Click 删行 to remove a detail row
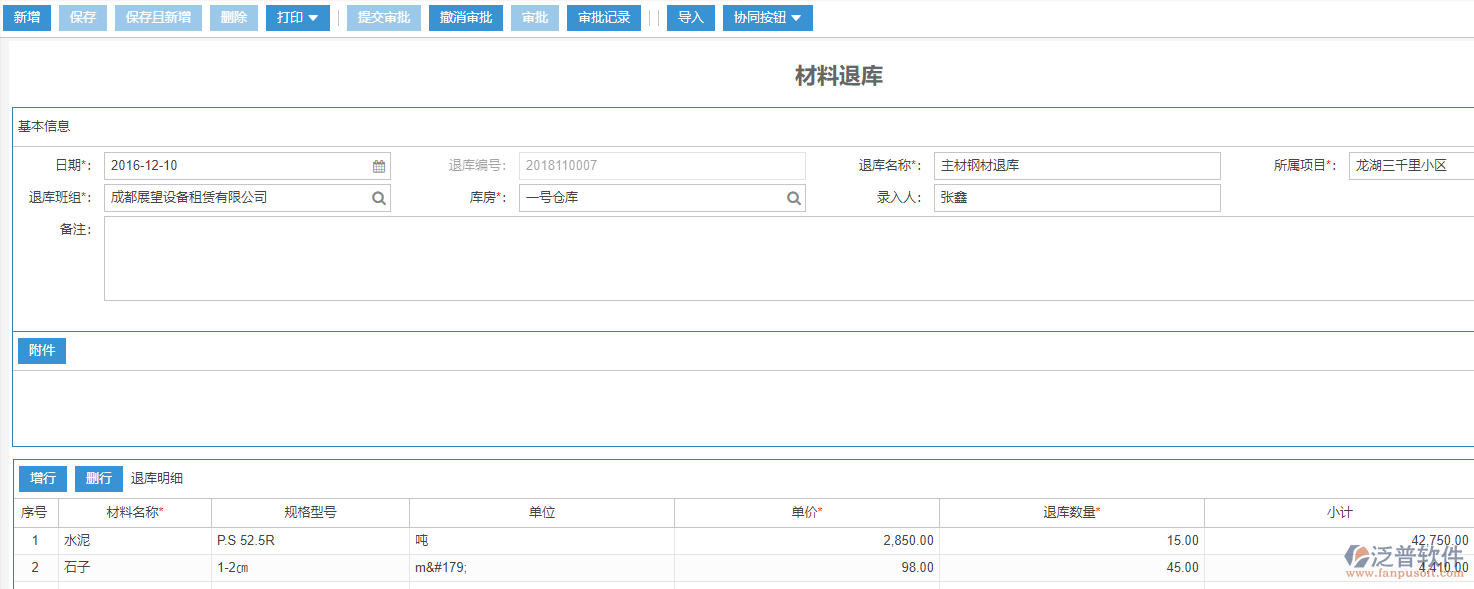 [x=98, y=478]
